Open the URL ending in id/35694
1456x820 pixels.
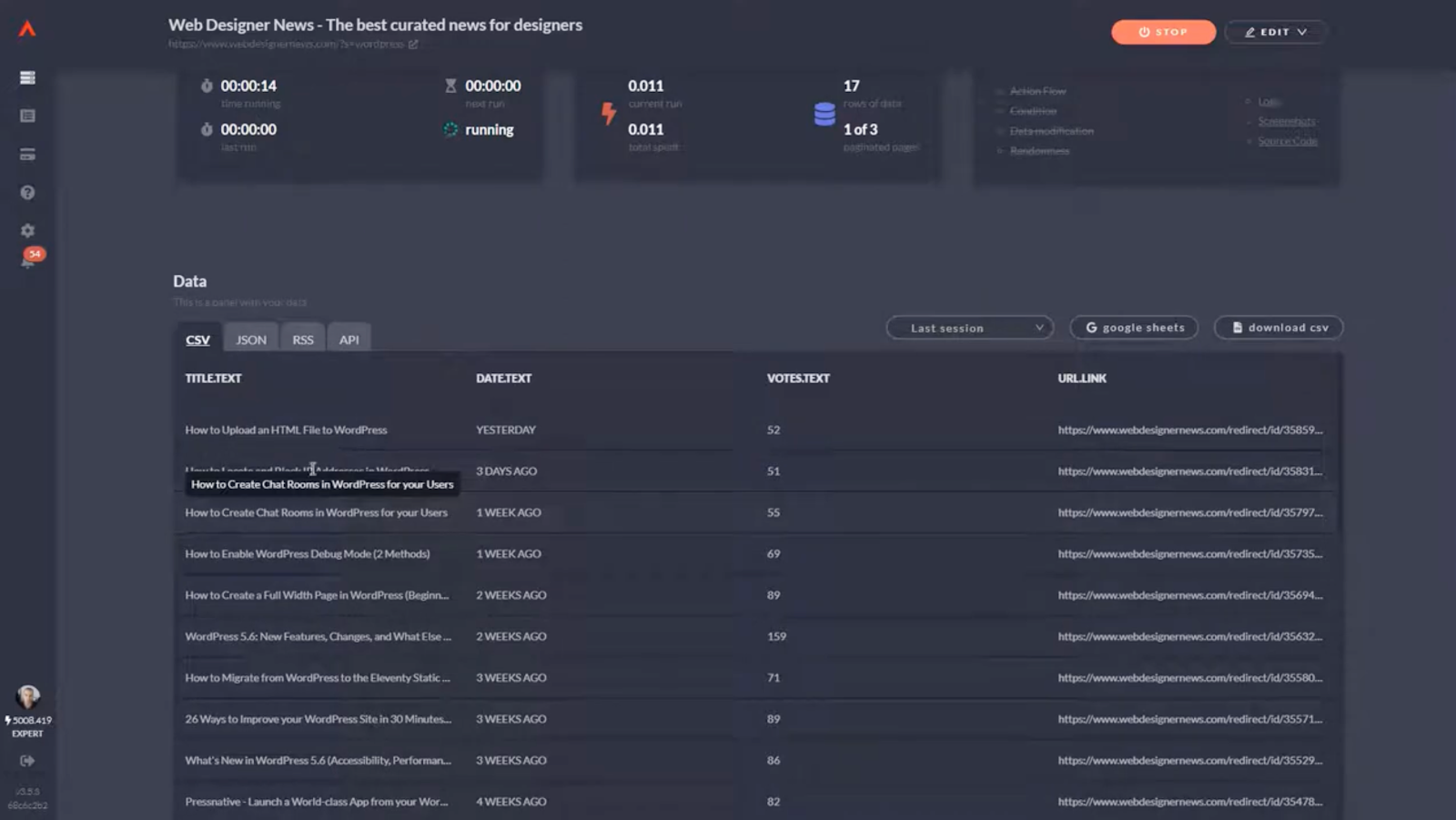pyautogui.click(x=1190, y=595)
